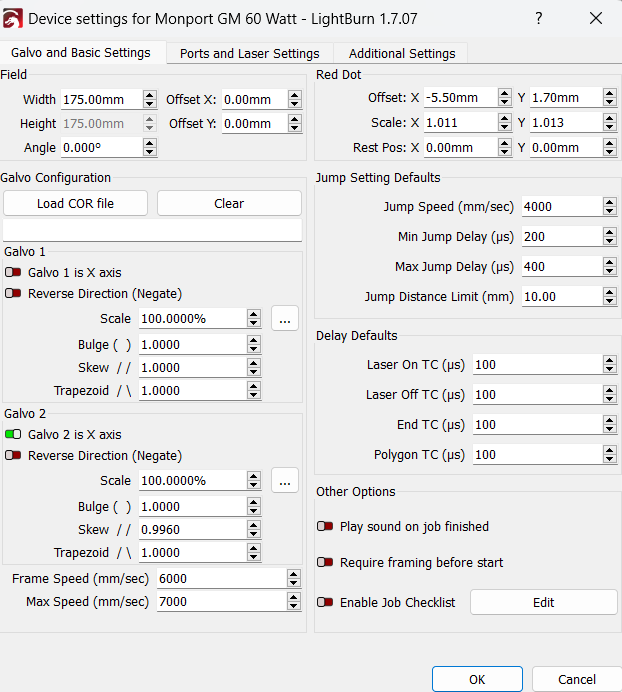This screenshot has height=692, width=622.
Task: Click the Clear button
Action: (229, 203)
